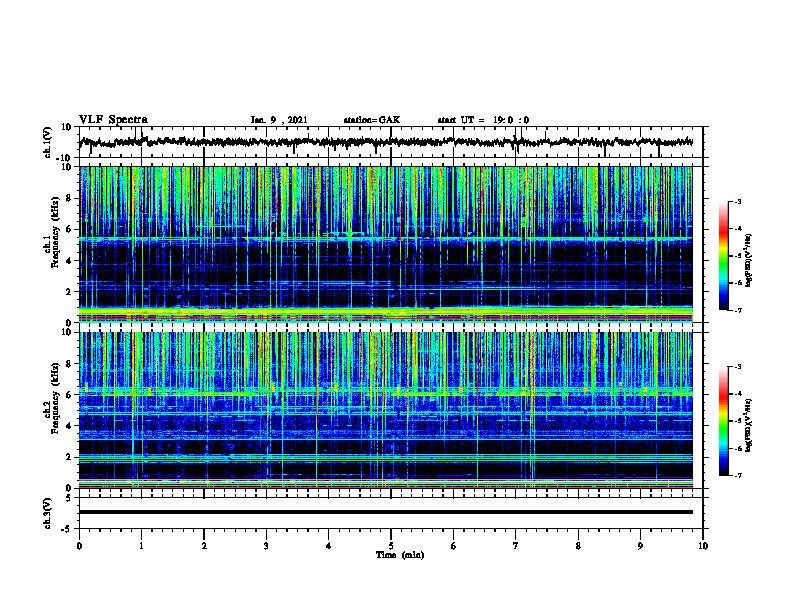Click the "ch.1(V)" waveform axis label
Viewport: 792px width, 612px height.
[x=48, y=141]
